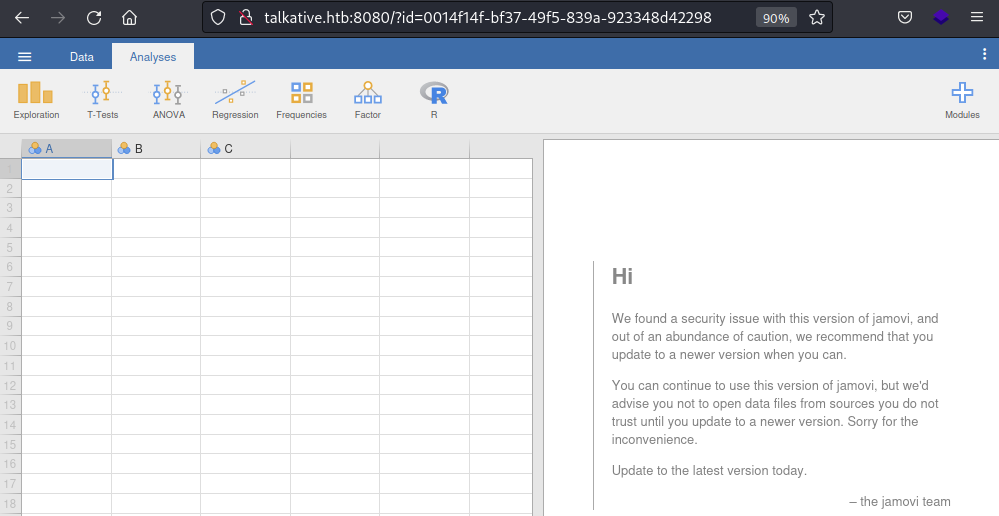999x516 pixels.
Task: Switch to the Data tab
Action: [x=82, y=57]
